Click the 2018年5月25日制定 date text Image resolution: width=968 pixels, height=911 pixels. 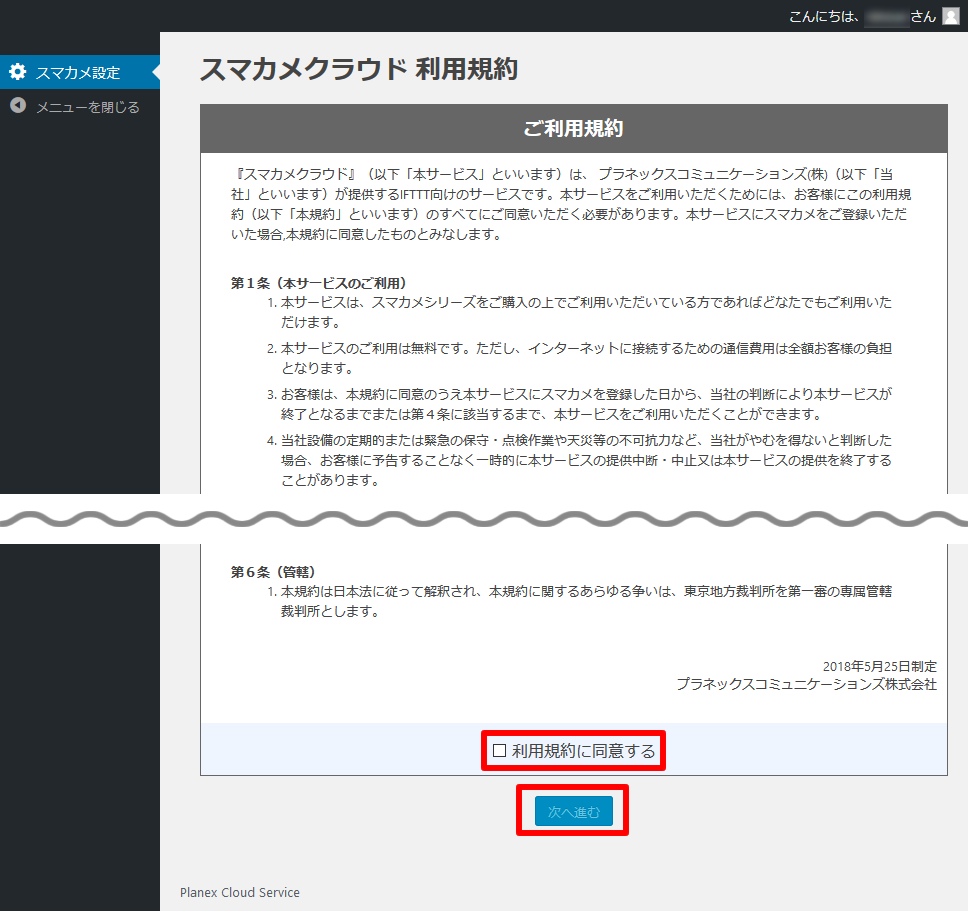tap(880, 666)
